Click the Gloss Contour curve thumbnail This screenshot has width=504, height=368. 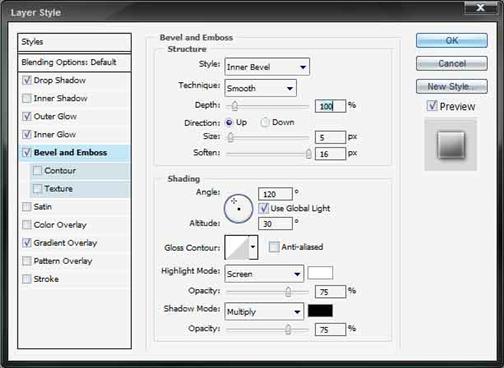tap(237, 247)
